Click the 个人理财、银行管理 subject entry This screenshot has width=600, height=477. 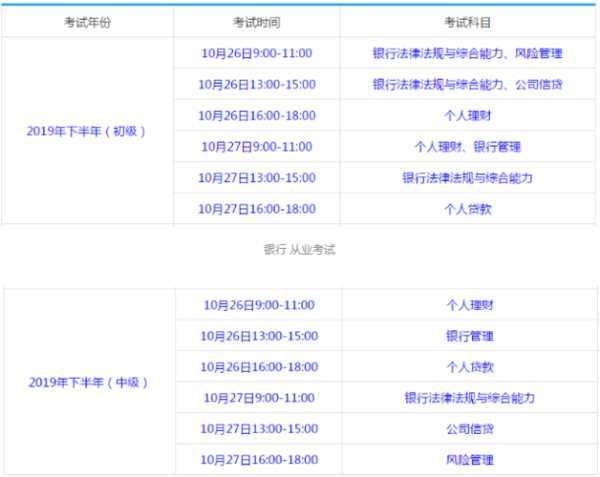[x=468, y=147]
